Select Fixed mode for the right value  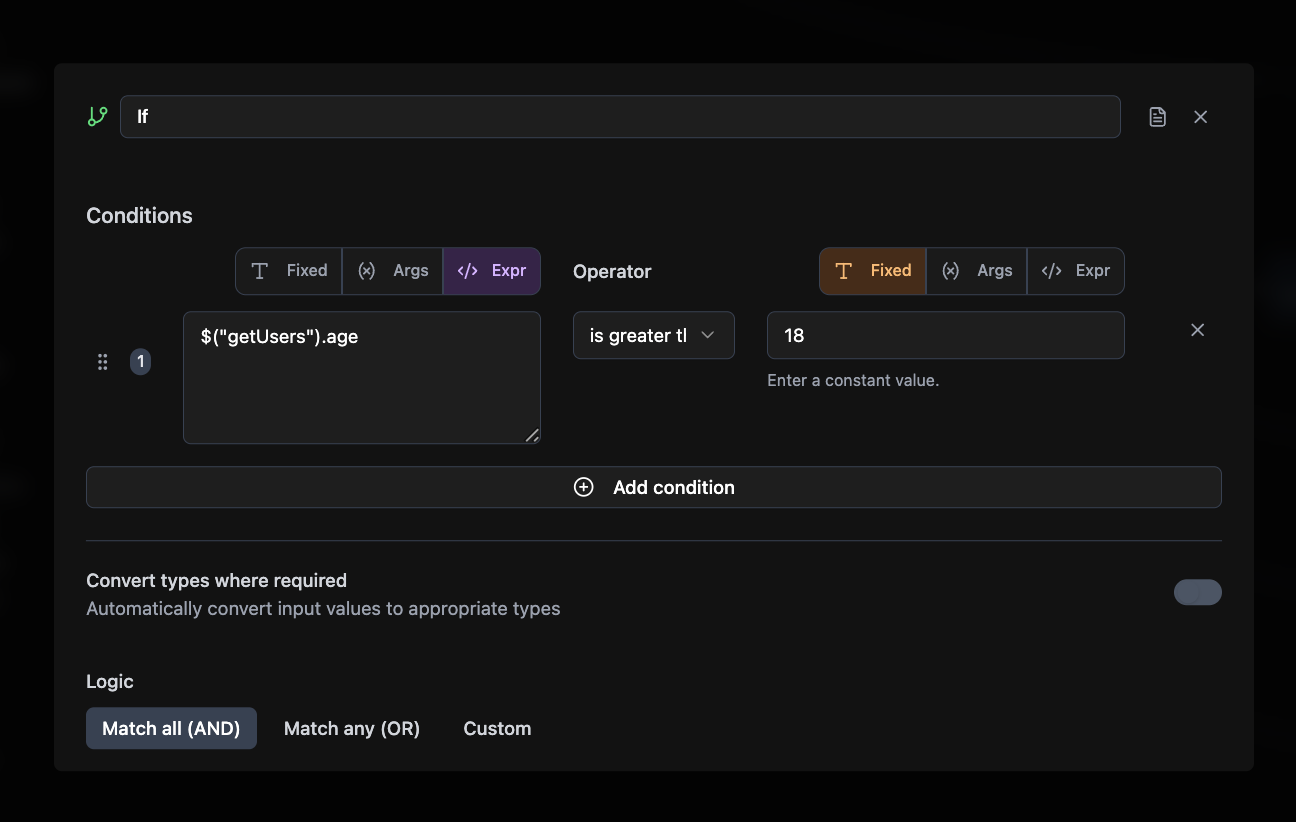tap(873, 271)
